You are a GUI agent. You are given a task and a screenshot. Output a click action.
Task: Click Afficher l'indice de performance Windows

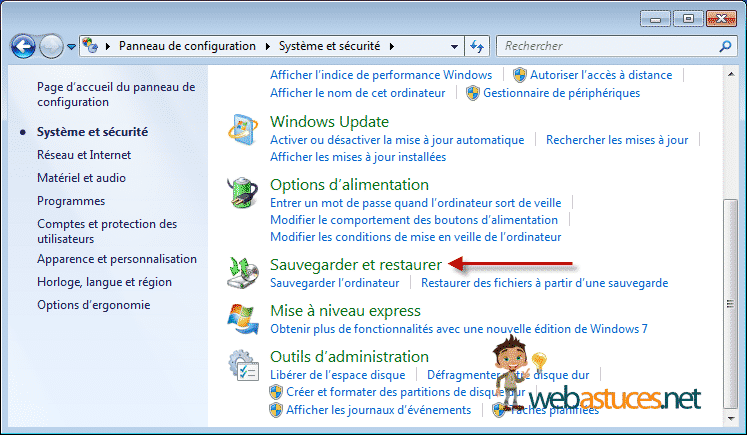click(x=381, y=75)
